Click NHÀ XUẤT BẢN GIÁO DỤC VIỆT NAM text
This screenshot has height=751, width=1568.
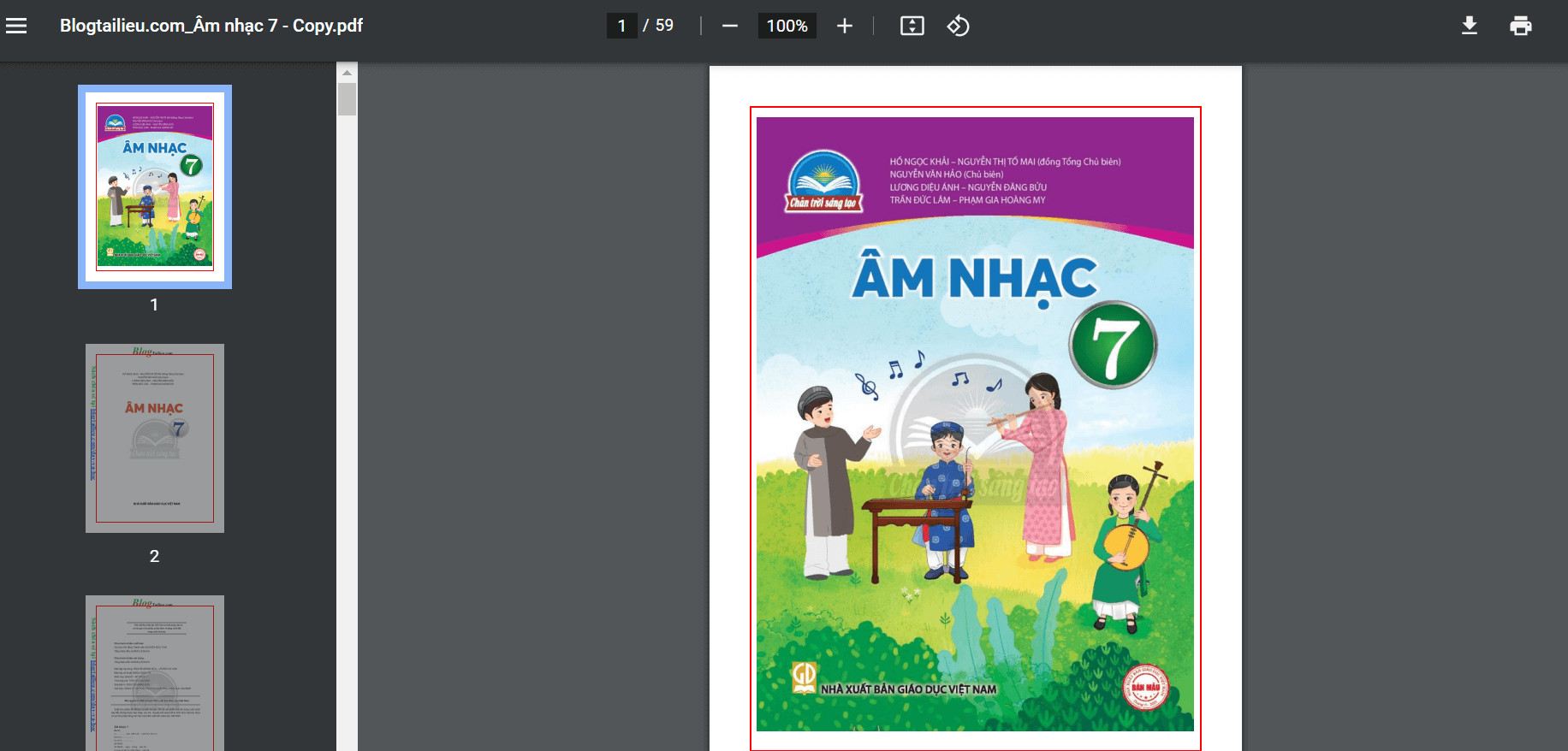coord(908,689)
